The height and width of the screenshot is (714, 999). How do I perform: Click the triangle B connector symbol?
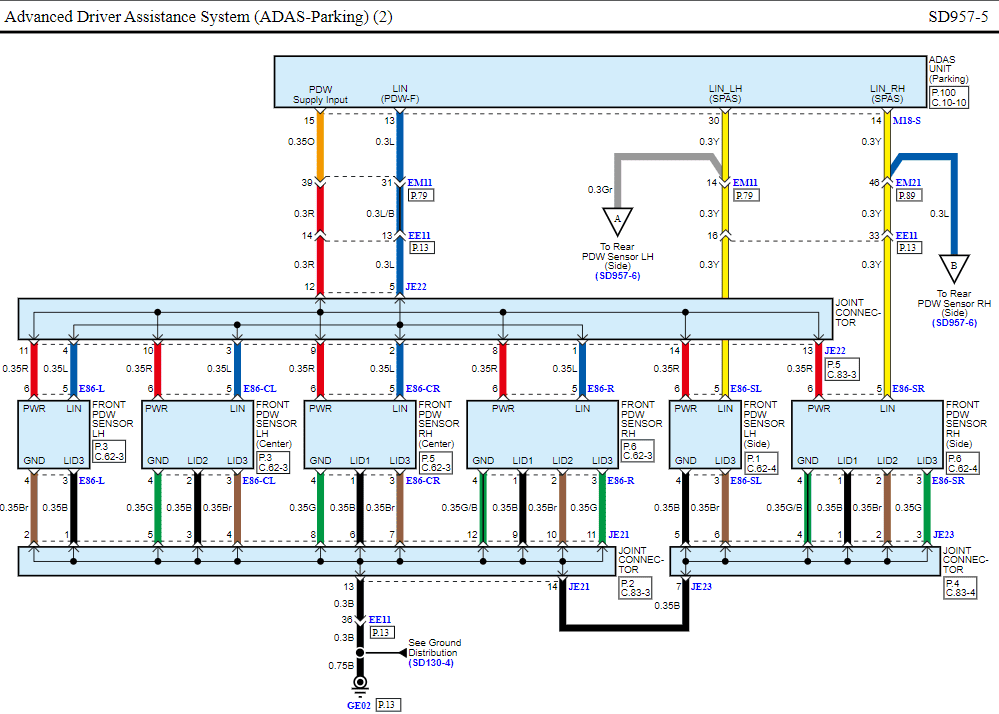953,268
